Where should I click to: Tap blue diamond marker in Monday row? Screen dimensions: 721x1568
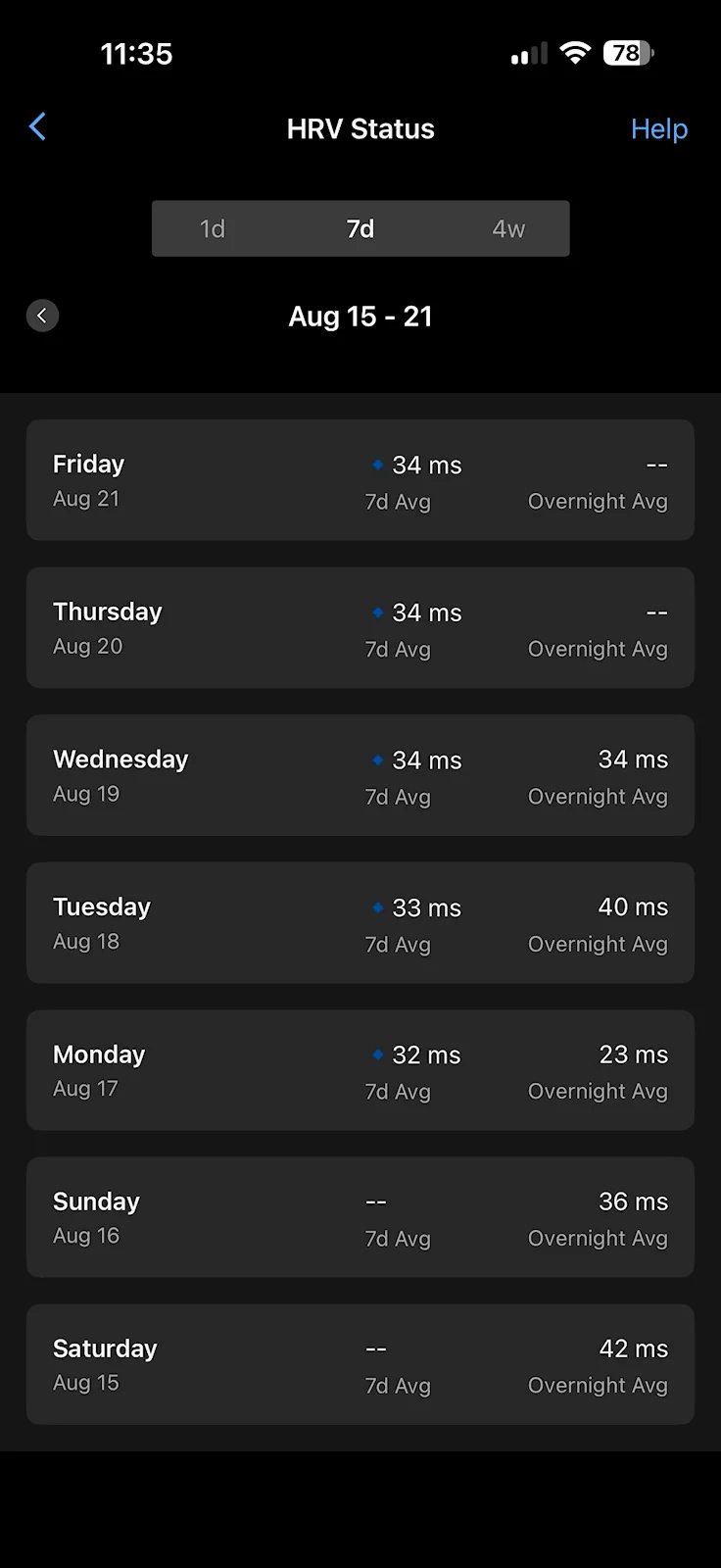point(377,1054)
